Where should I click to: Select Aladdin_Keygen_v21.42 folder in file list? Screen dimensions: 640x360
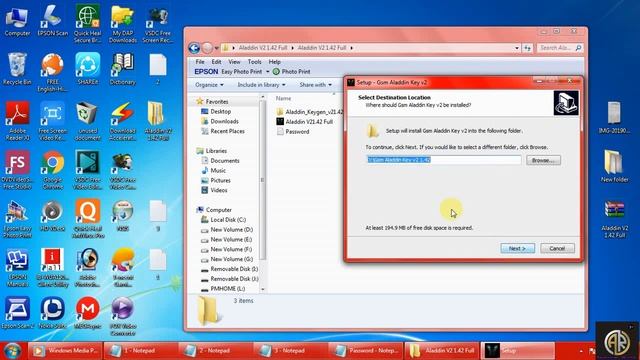(310, 112)
